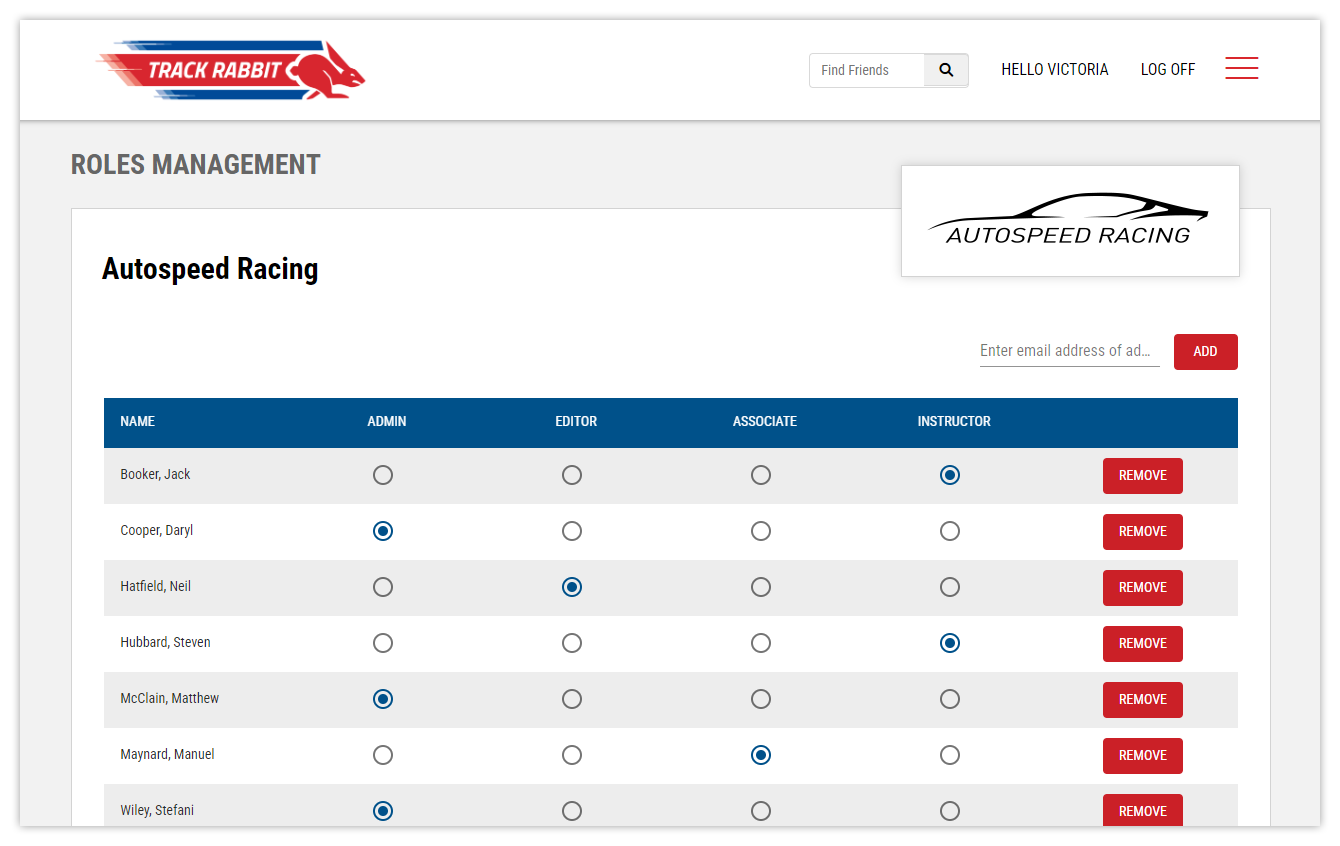Click the name Maynard, Manuel
Viewport: 1340px width, 846px height.
pyautogui.click(x=167, y=755)
